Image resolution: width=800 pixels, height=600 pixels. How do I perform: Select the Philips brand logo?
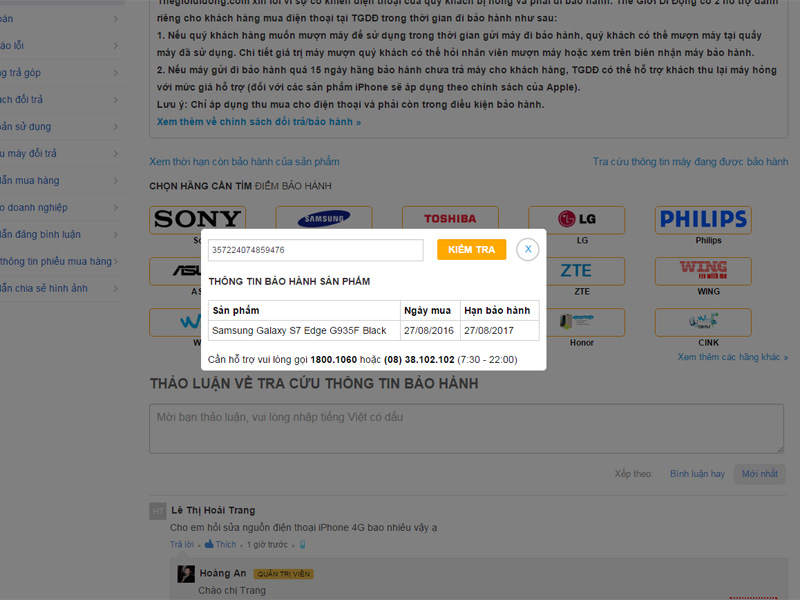pos(703,220)
